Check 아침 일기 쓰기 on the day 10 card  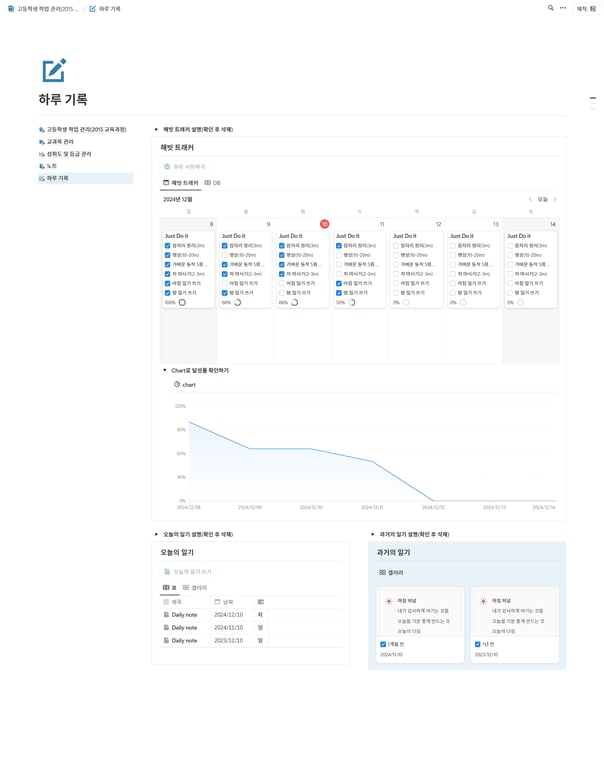pos(282,284)
